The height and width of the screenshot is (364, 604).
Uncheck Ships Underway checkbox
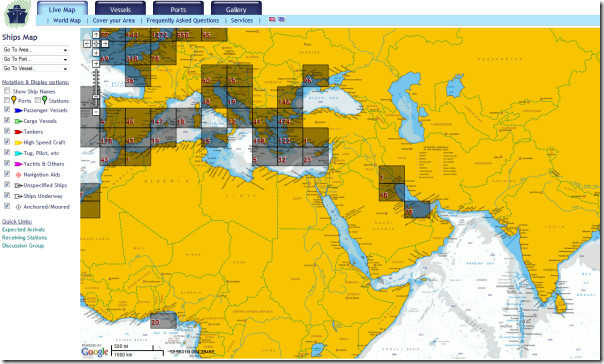point(7,196)
